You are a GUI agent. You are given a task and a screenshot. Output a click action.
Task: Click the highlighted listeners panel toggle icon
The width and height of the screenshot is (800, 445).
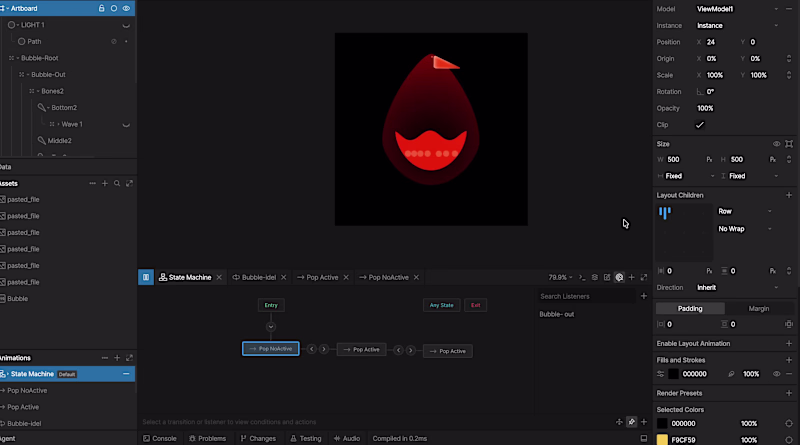(x=619, y=277)
